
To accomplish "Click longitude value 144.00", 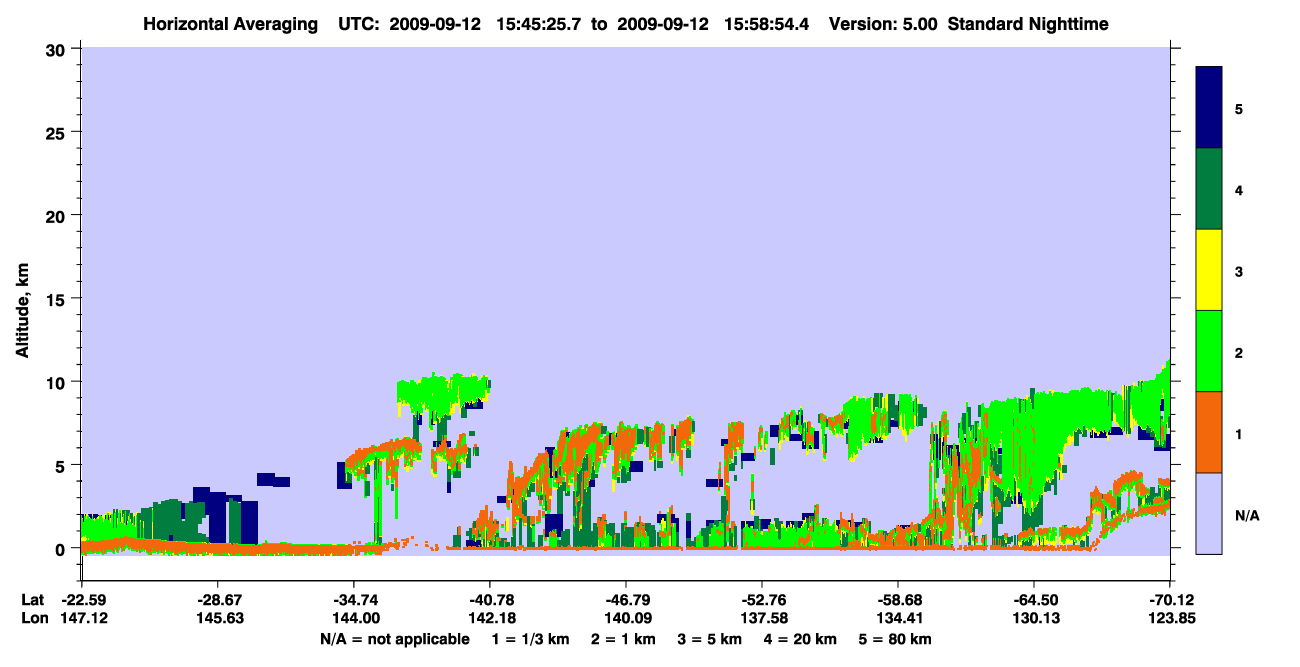I will (354, 618).
